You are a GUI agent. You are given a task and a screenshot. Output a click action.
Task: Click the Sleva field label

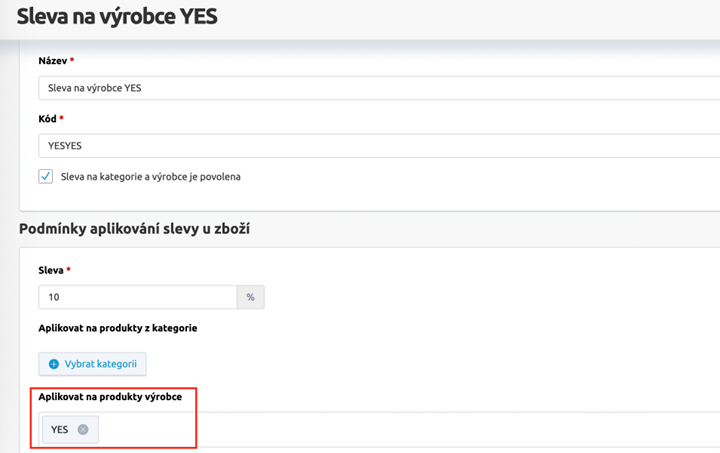[51, 270]
